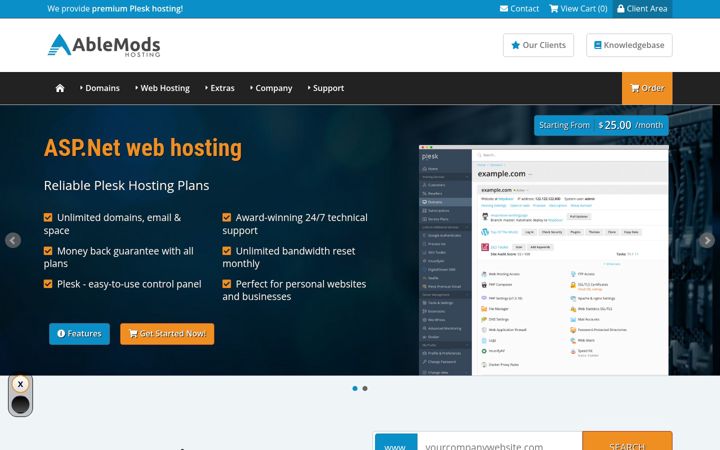Select the second carousel dot
720x450 pixels.
tap(365, 388)
